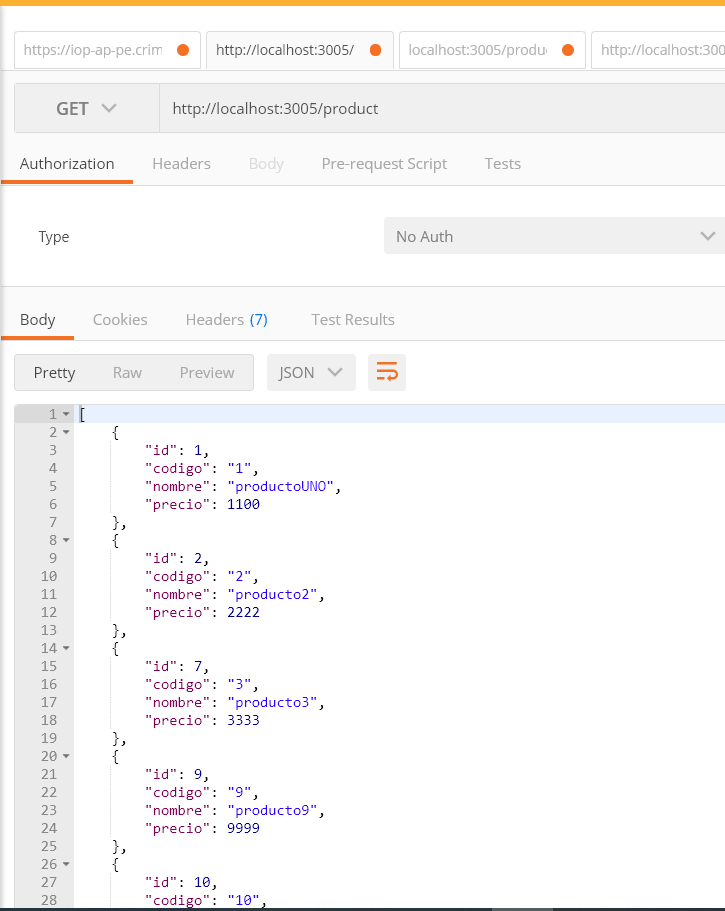Collapse the JSON array at line 1
Viewport: 725px width, 911px height.
click(x=66, y=413)
